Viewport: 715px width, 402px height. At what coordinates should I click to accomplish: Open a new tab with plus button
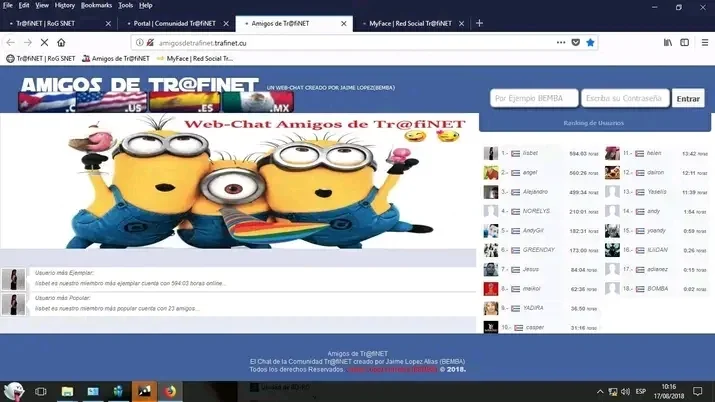point(479,23)
